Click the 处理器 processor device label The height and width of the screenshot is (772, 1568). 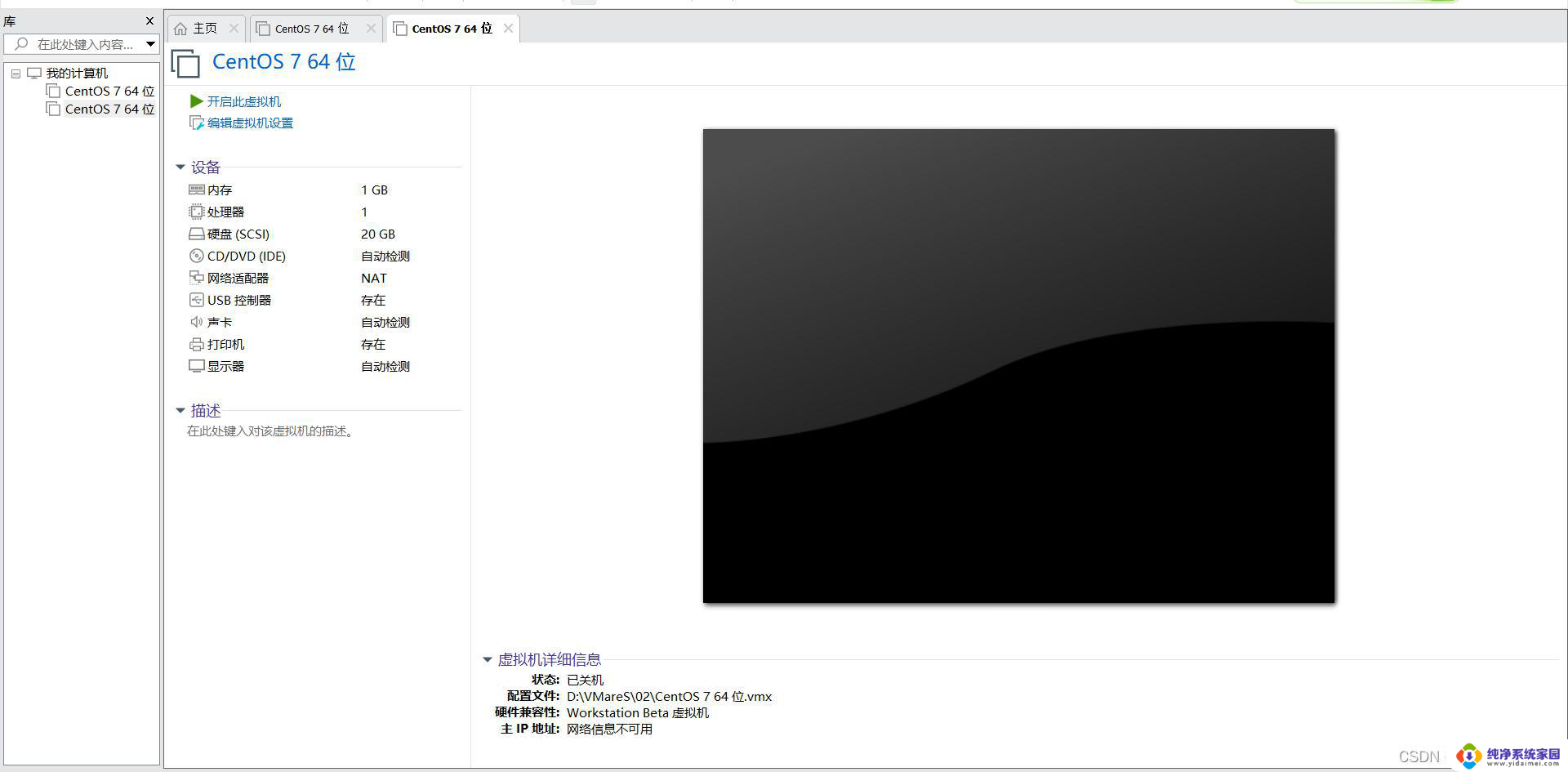[225, 212]
